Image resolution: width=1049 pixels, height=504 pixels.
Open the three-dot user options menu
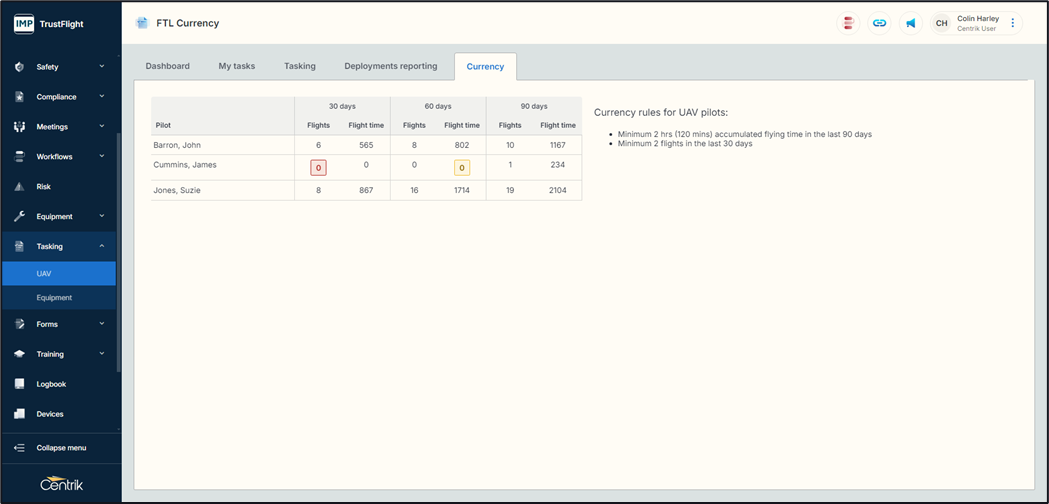pyautogui.click(x=1013, y=23)
